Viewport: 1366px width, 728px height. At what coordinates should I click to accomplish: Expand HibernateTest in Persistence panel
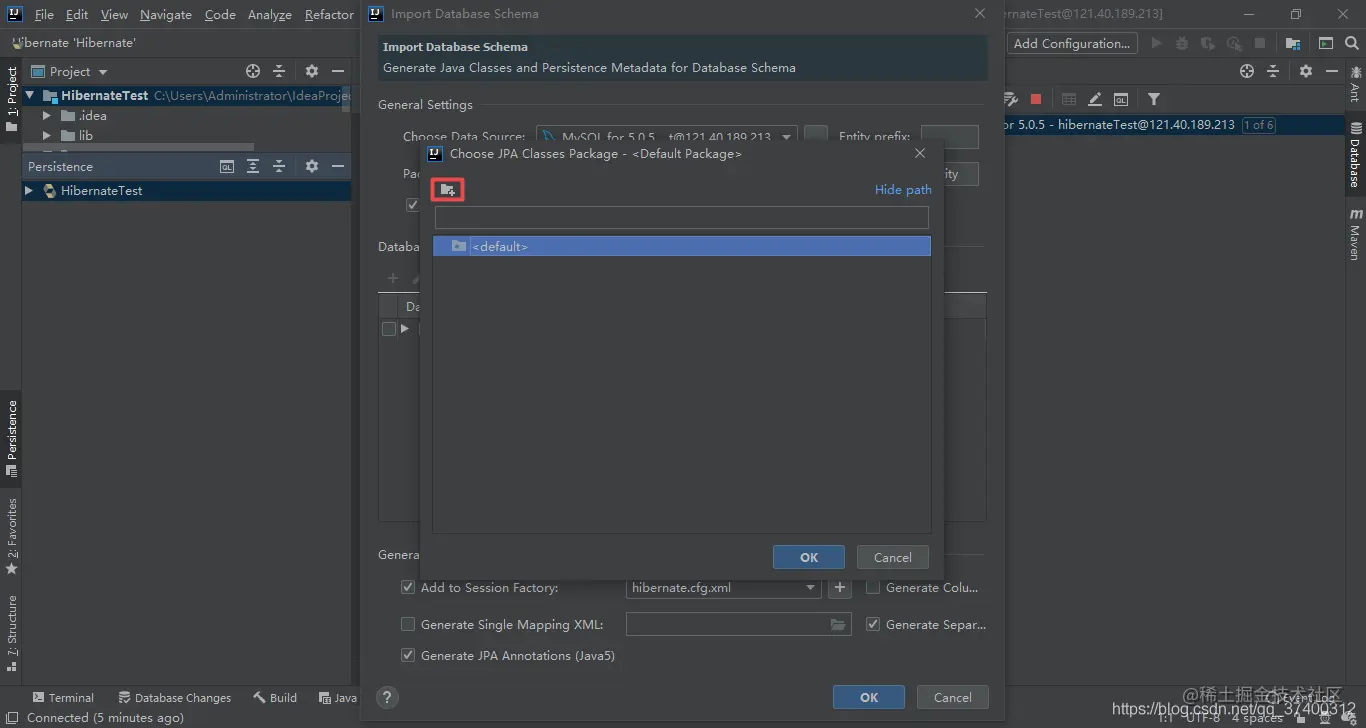pos(29,191)
